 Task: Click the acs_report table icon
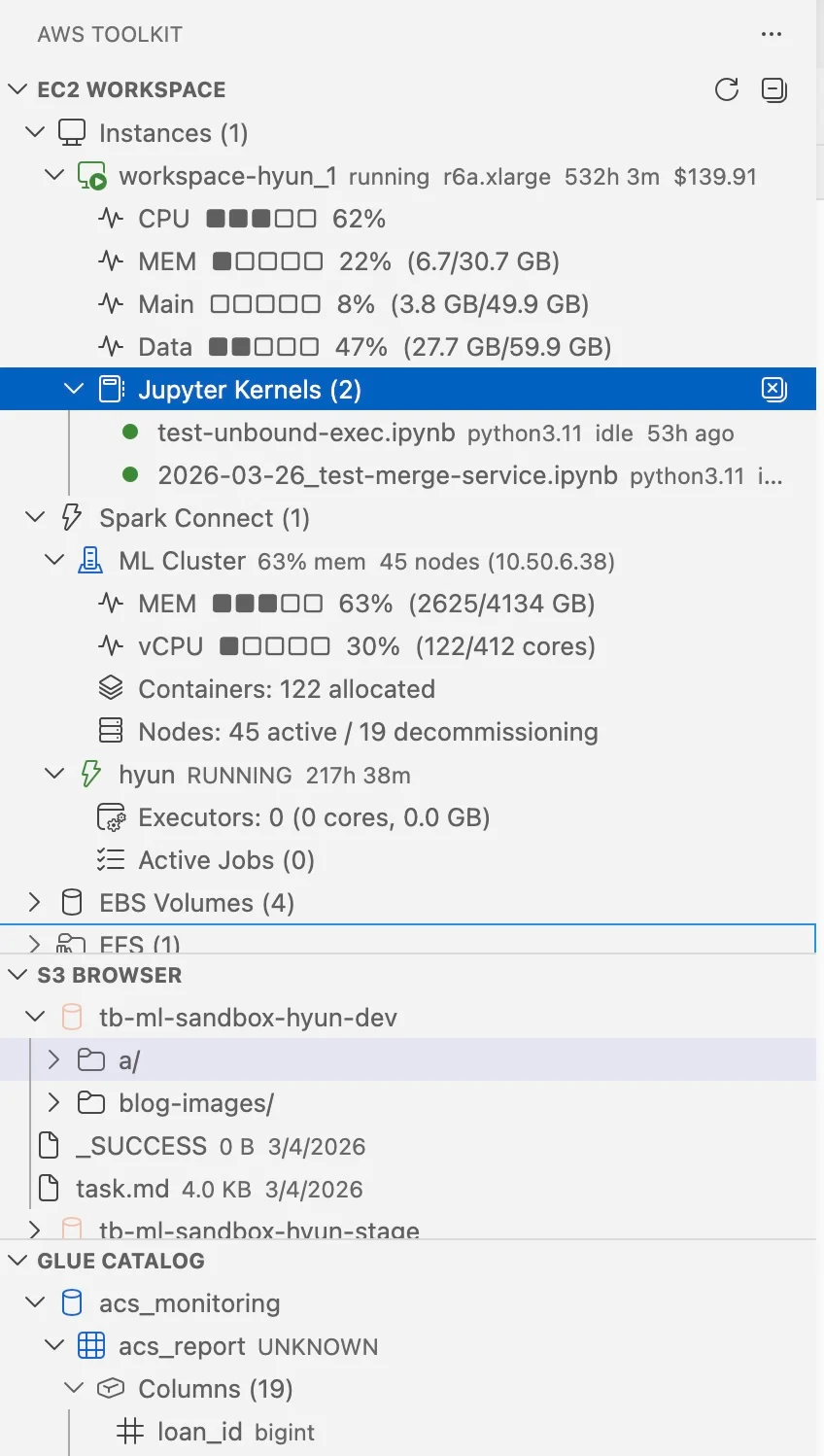[91, 1346]
